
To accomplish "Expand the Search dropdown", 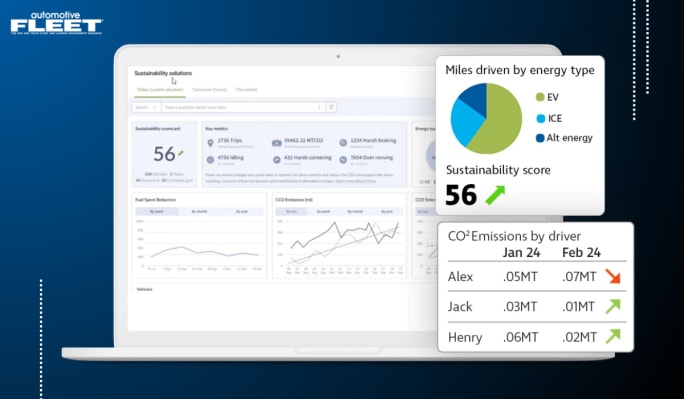I will point(146,107).
